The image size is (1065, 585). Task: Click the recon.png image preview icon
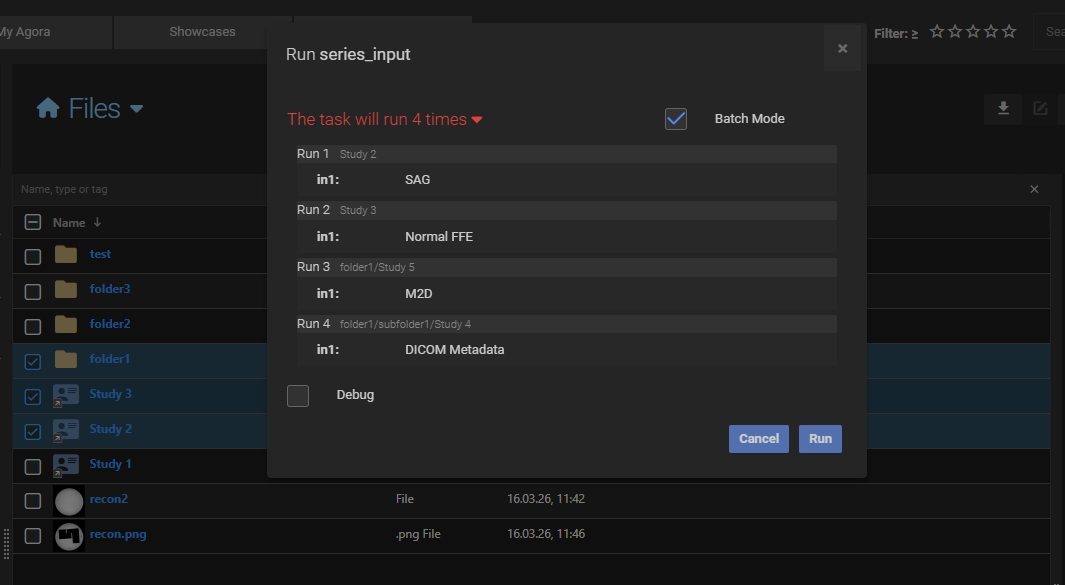pyautogui.click(x=68, y=535)
